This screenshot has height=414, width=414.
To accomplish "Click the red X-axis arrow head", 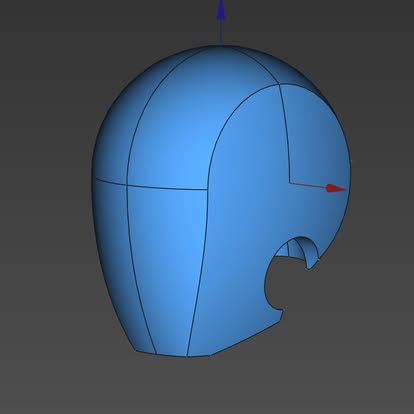I will [336, 188].
